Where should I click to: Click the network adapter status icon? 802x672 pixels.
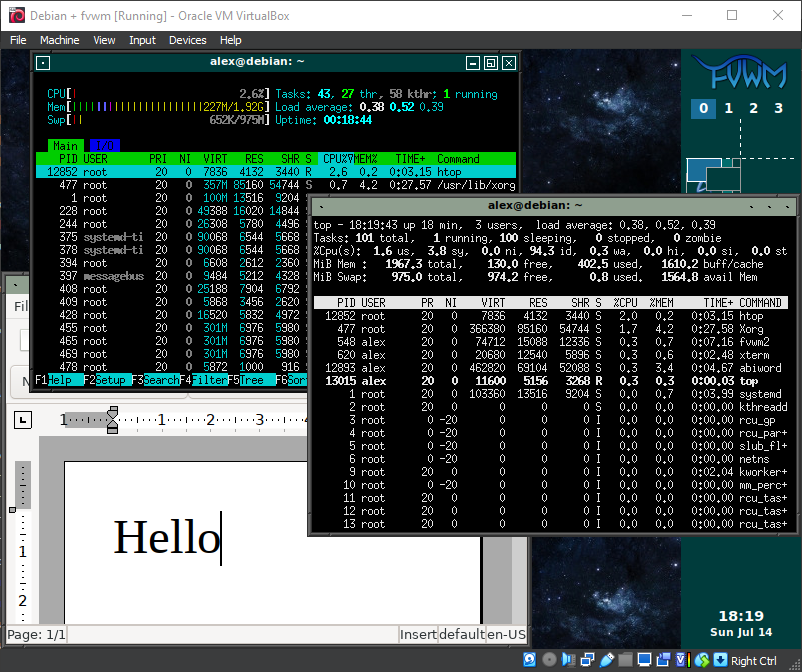point(587,660)
